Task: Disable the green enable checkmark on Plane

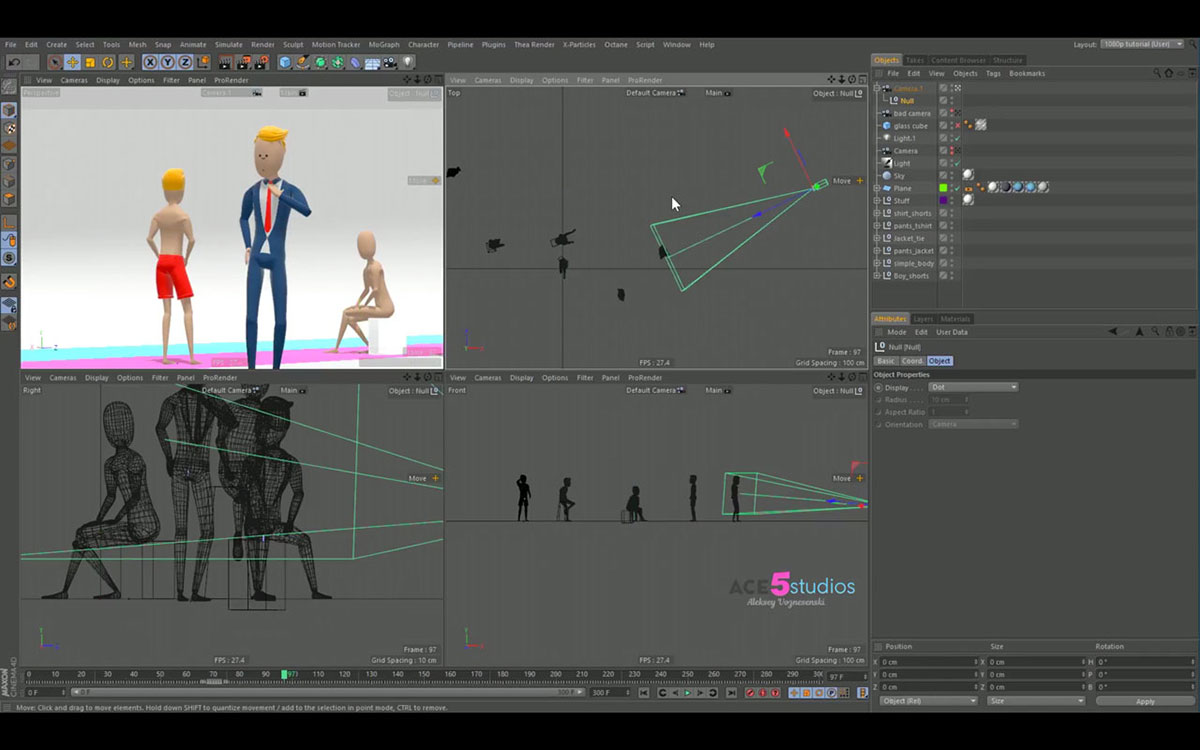Action: [x=958, y=188]
